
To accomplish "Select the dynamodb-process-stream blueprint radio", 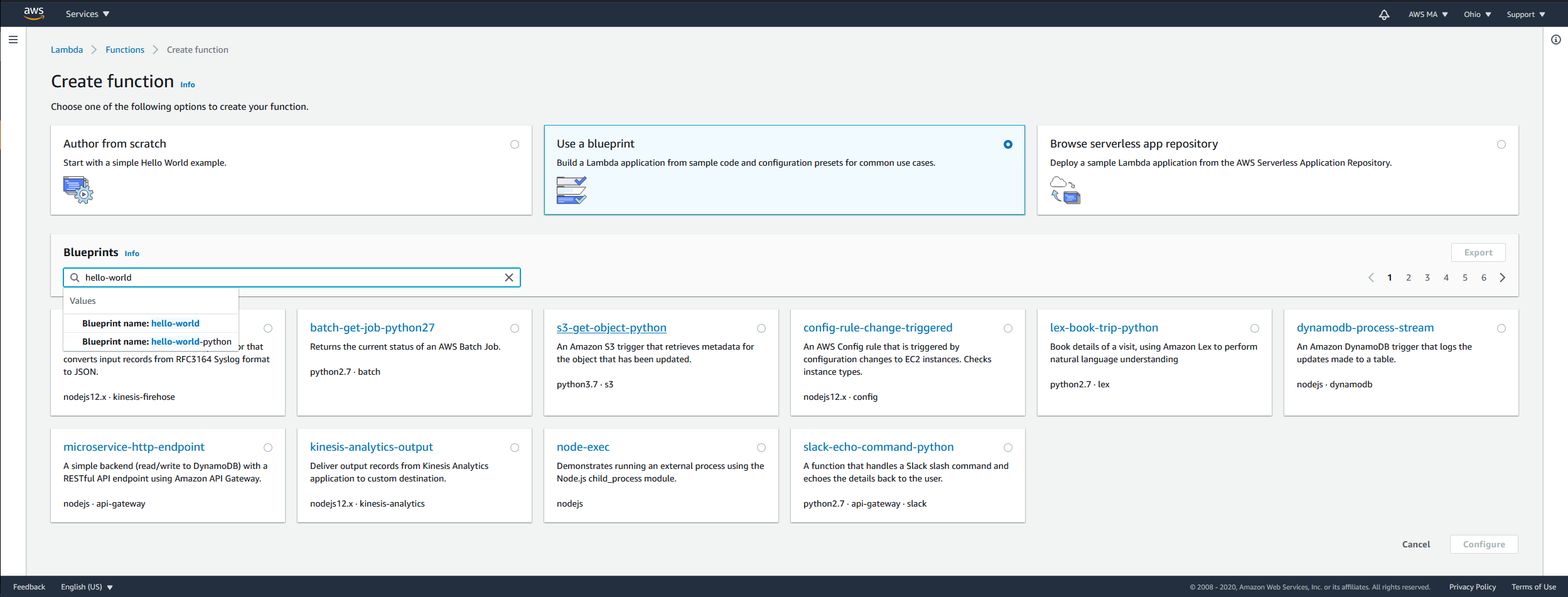I will tap(1501, 328).
